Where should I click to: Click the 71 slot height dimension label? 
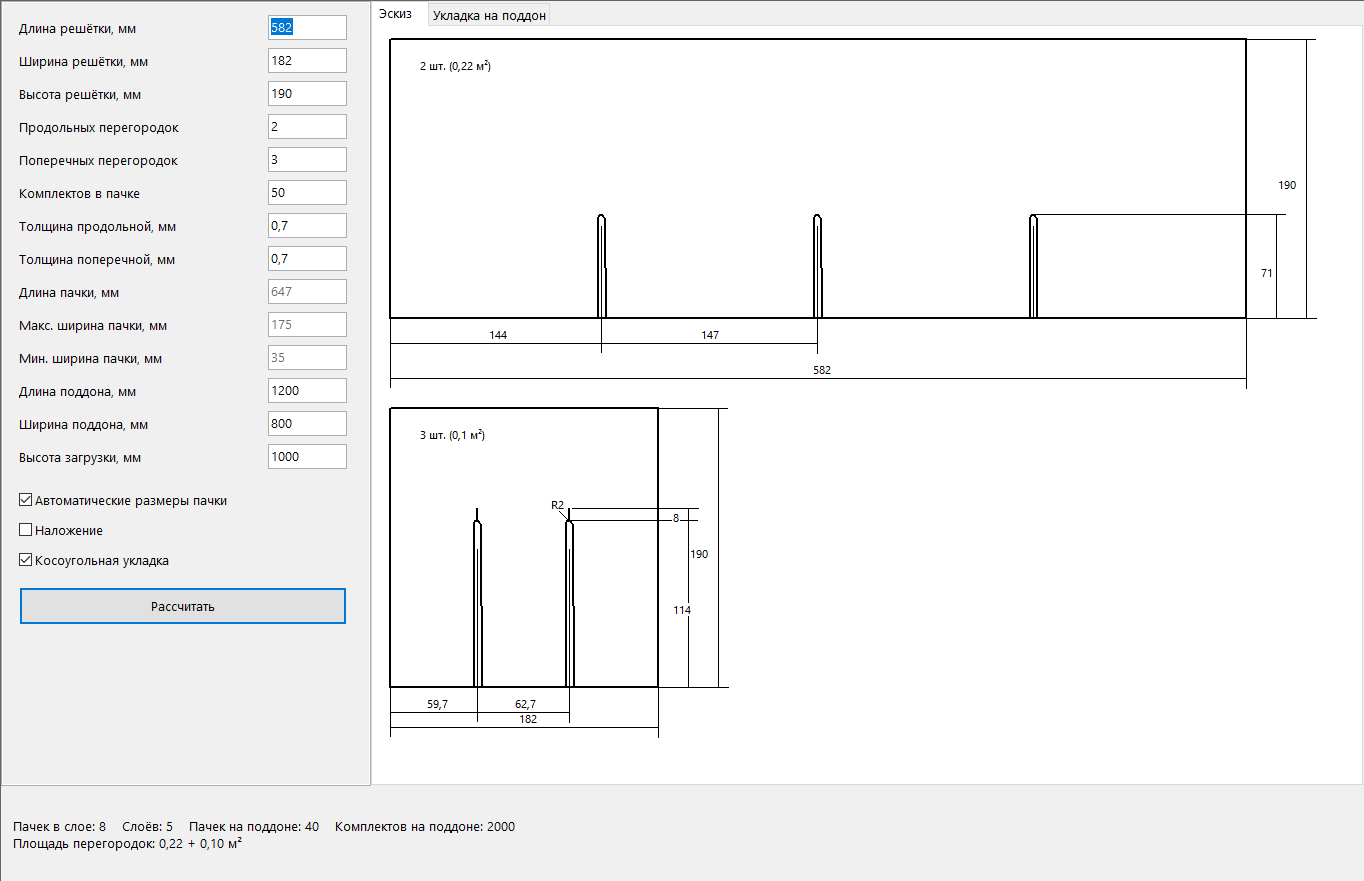click(x=1267, y=272)
